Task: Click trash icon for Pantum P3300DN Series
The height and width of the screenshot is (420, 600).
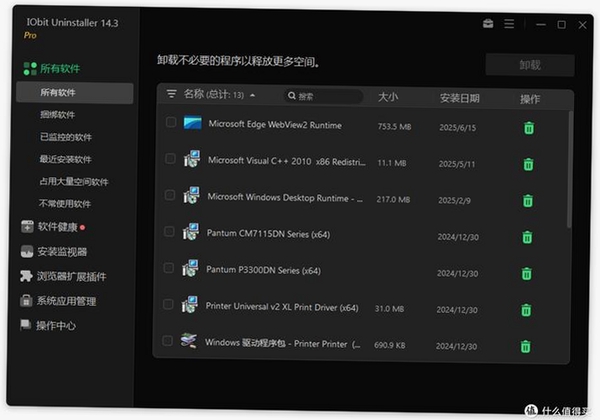Action: (x=527, y=273)
